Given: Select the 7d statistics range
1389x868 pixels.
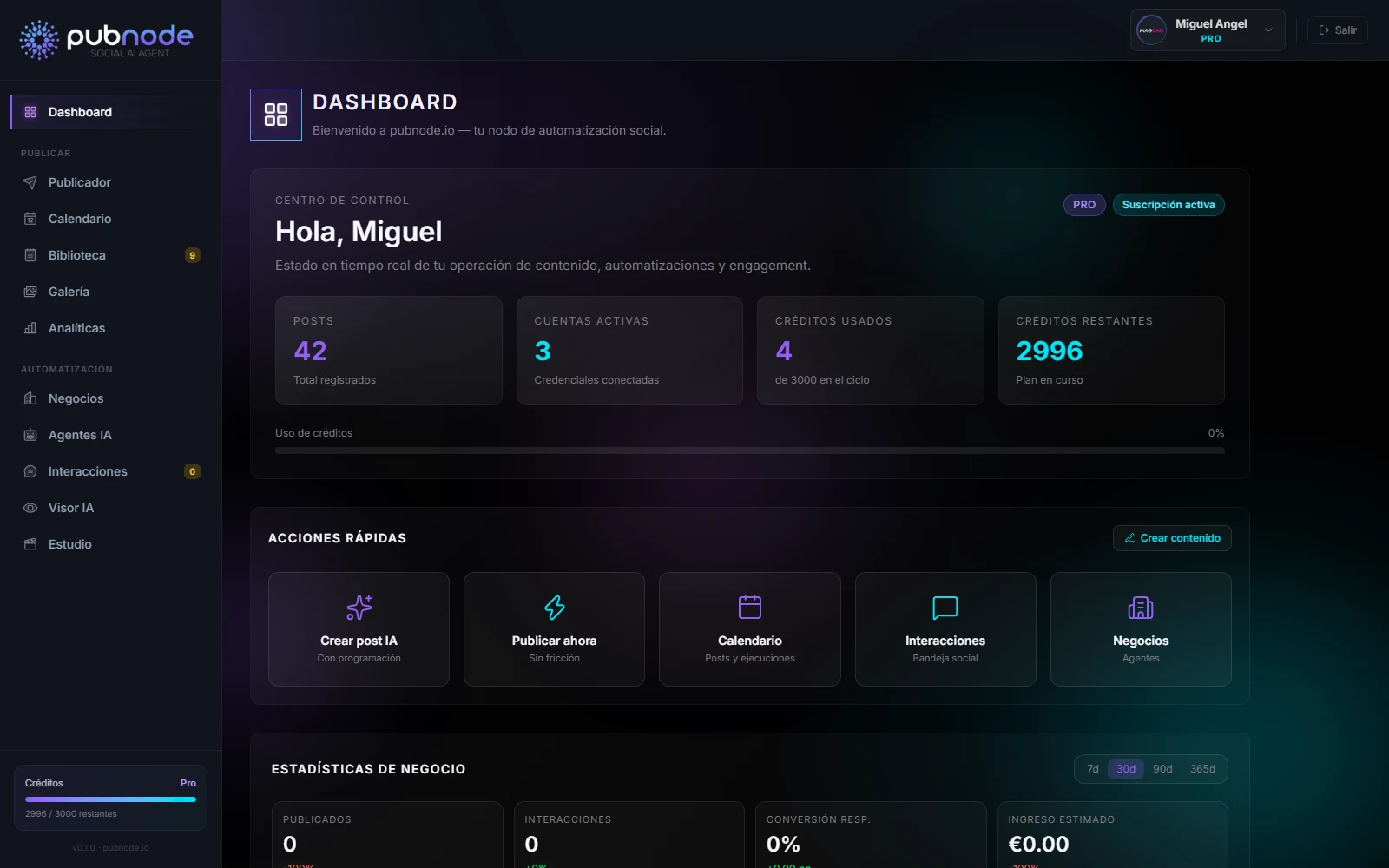Looking at the screenshot, I should (x=1093, y=769).
